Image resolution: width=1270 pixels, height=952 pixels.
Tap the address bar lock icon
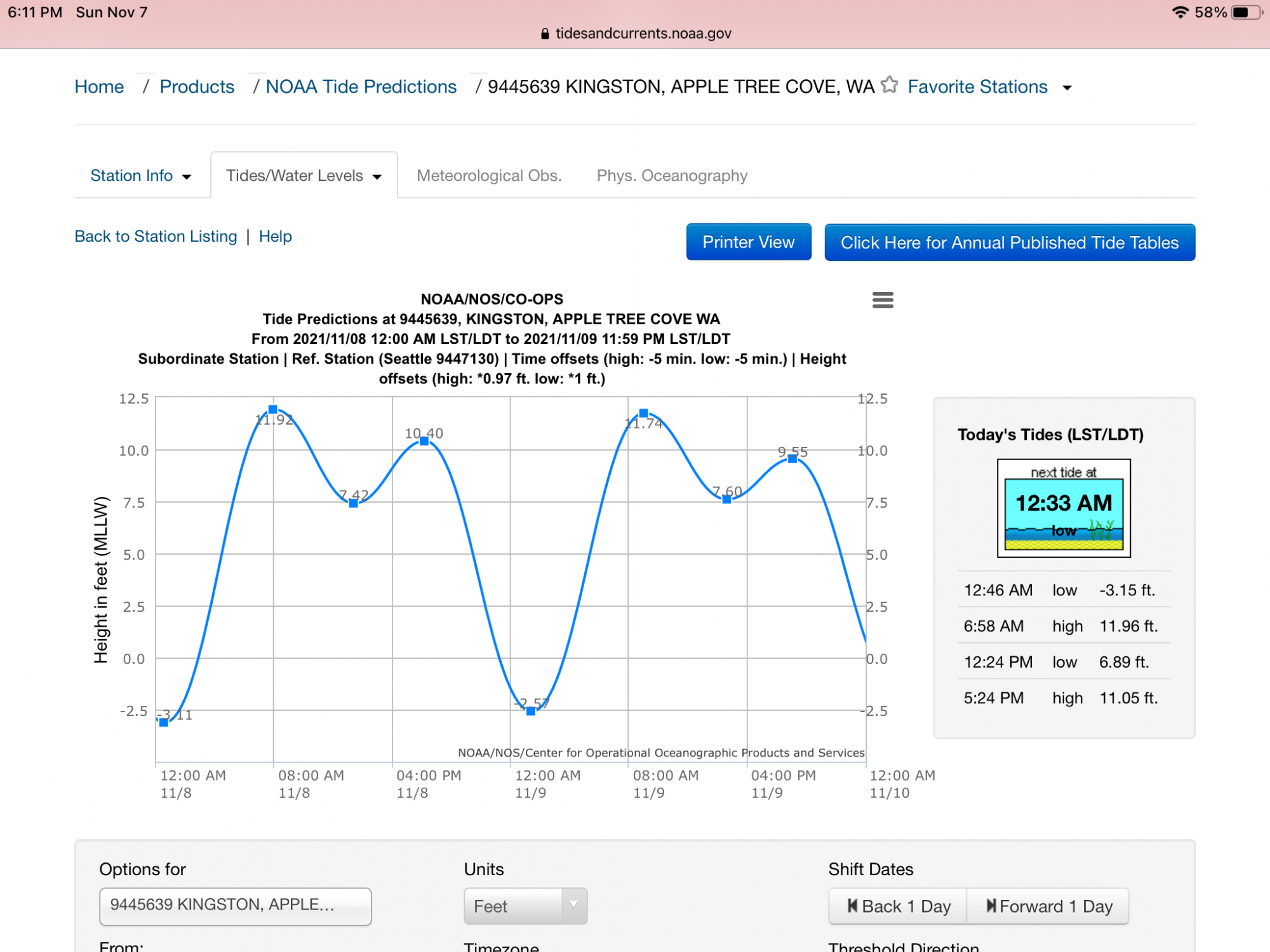[x=544, y=34]
